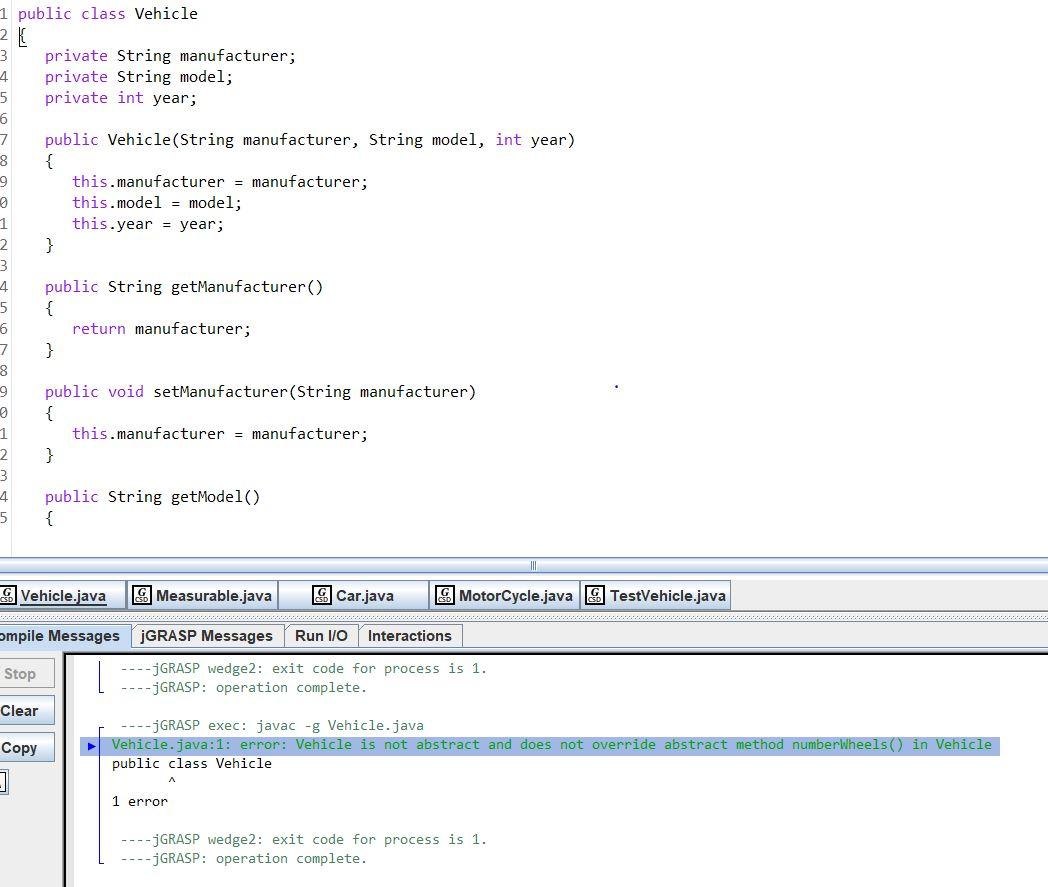This screenshot has height=887, width=1048.
Task: Click the CSD icon on MotorCycle.java tab
Action: (444, 595)
